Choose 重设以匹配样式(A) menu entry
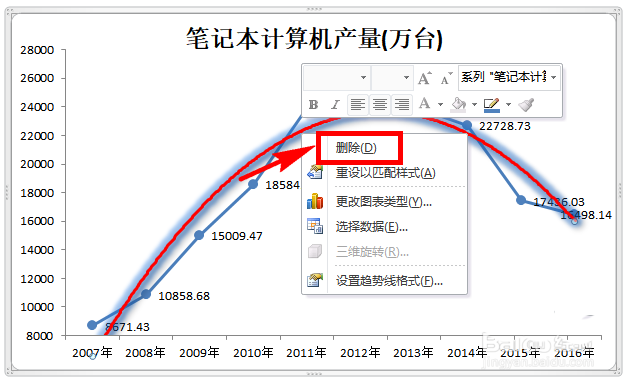The image size is (629, 384). [386, 173]
